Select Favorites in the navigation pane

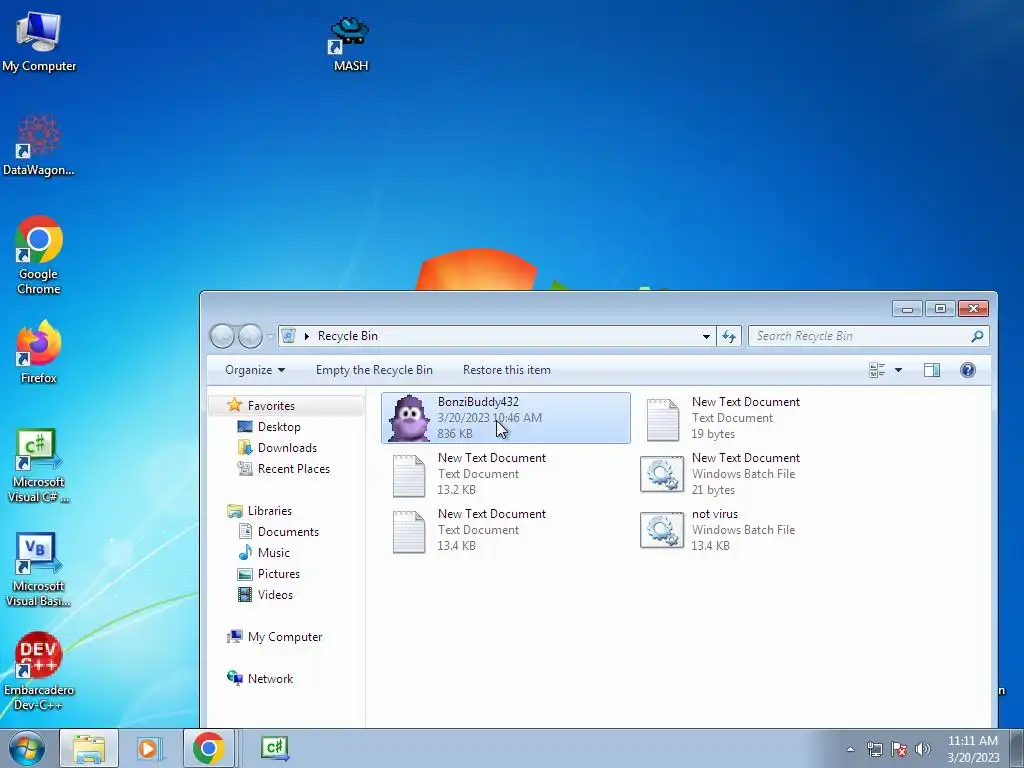pyautogui.click(x=286, y=406)
